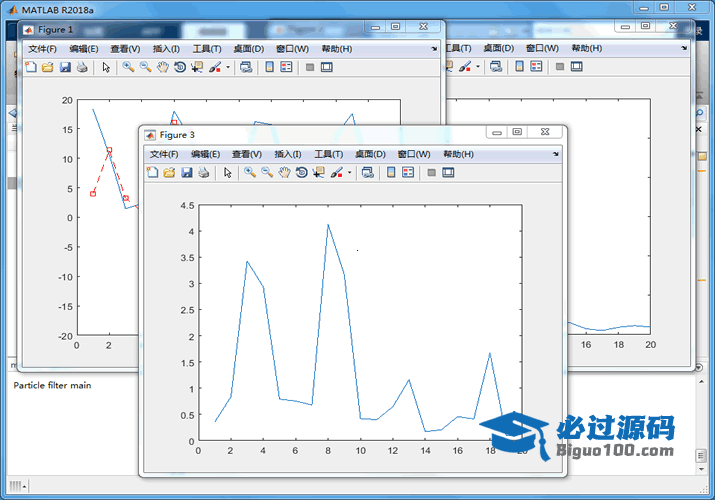The image size is (715, 500).
Task: Expand Brush color dropdown arrow in Figure 3
Action: 349,174
